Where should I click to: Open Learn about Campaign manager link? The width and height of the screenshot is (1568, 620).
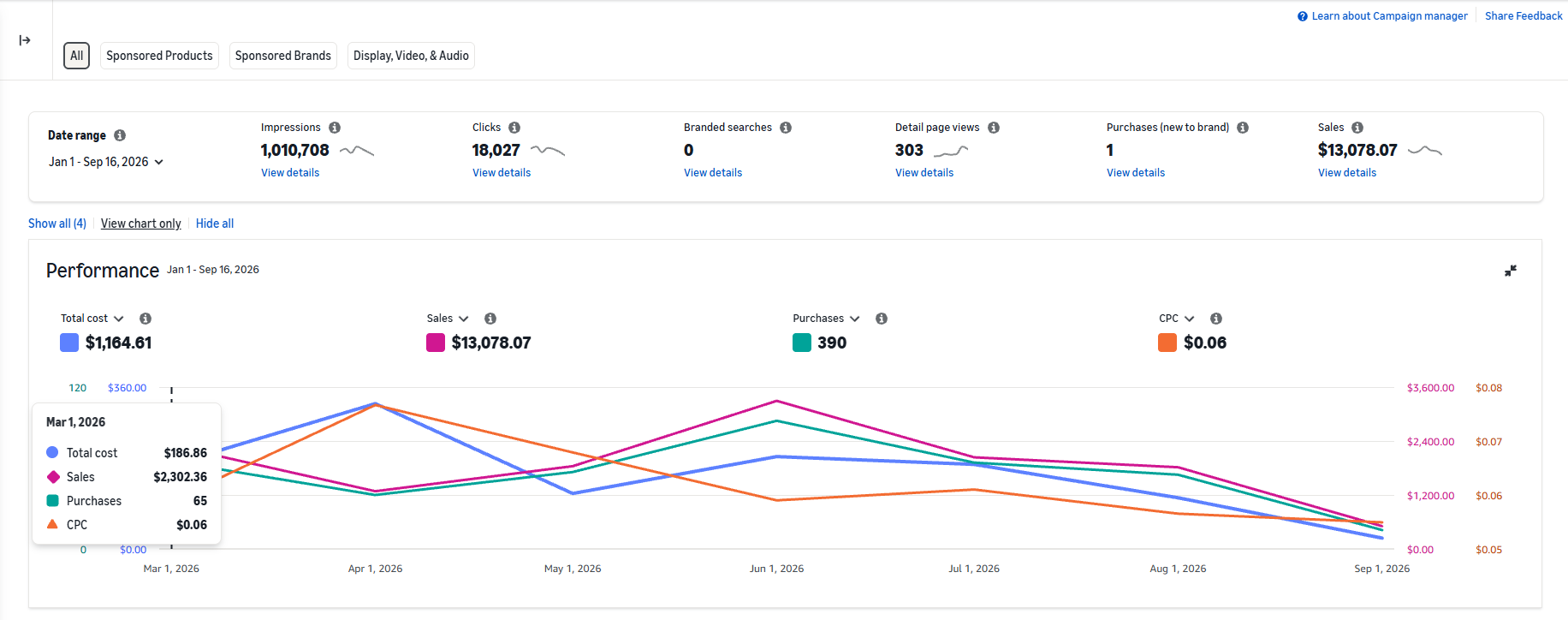[1389, 16]
